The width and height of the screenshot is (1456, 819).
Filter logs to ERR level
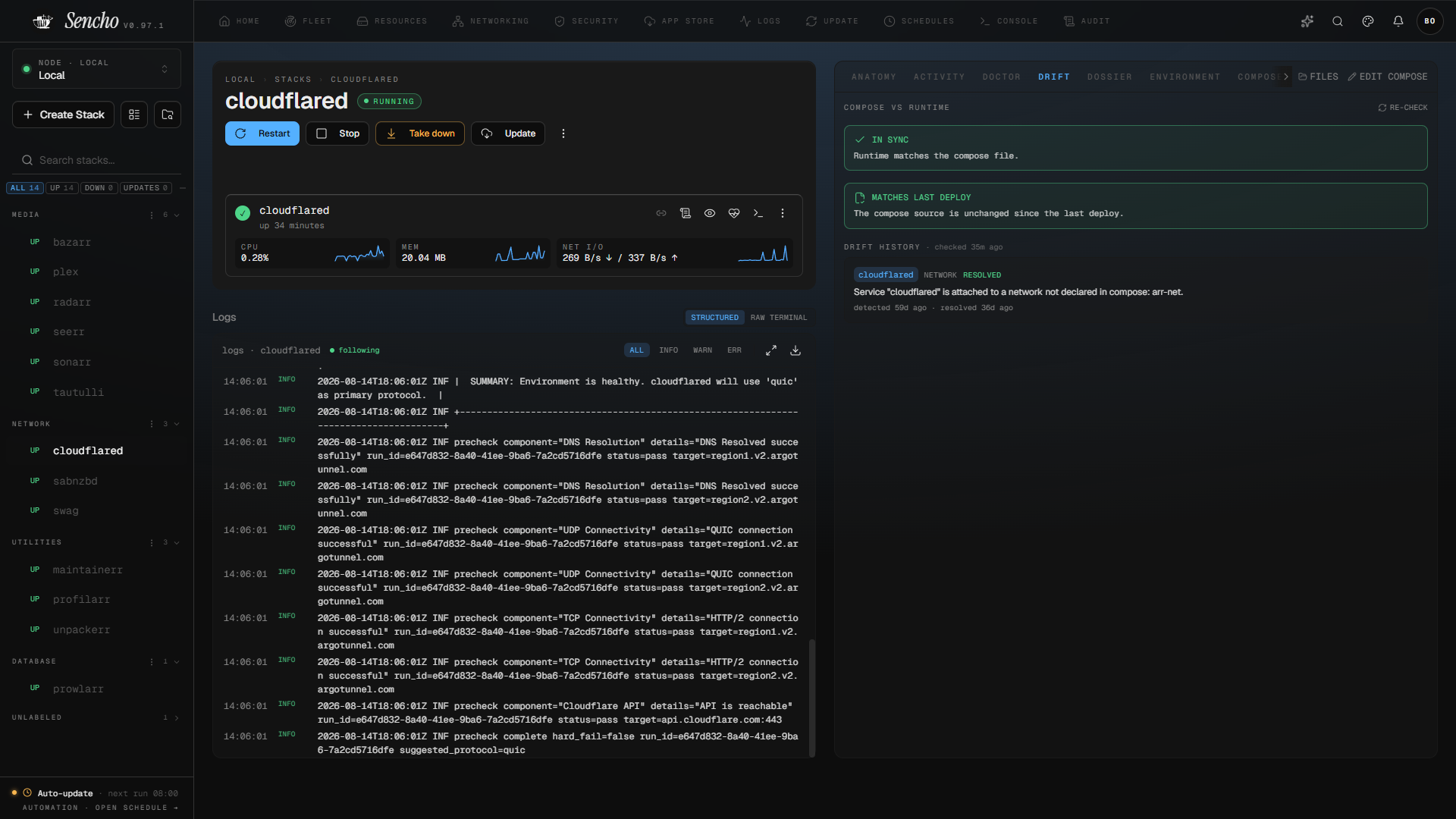[x=735, y=350]
